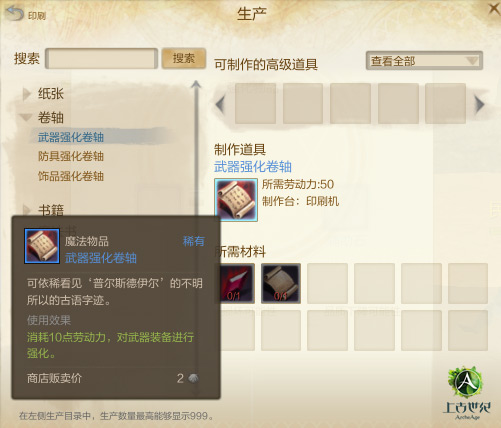Select 饰品强化卷轴 in the recipe list

pyautogui.click(x=71, y=176)
